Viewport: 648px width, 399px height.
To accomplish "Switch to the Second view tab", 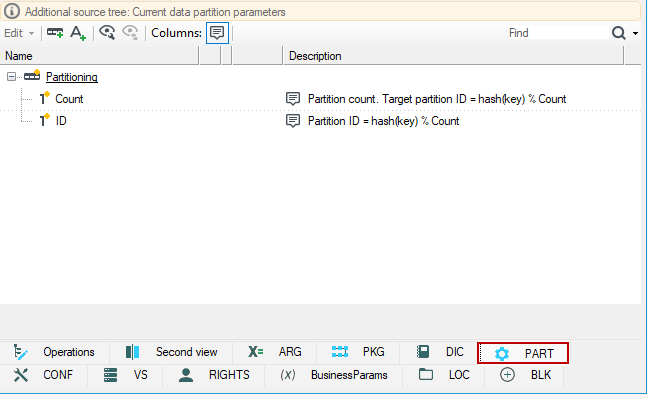I will tap(171, 352).
